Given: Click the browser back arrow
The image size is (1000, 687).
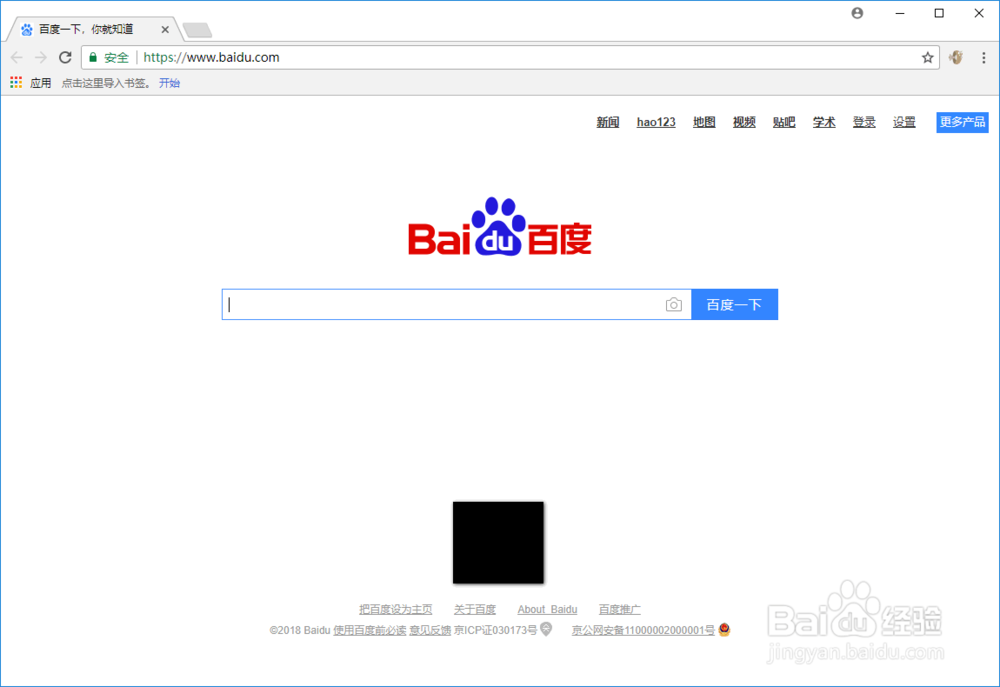Looking at the screenshot, I should click(17, 57).
